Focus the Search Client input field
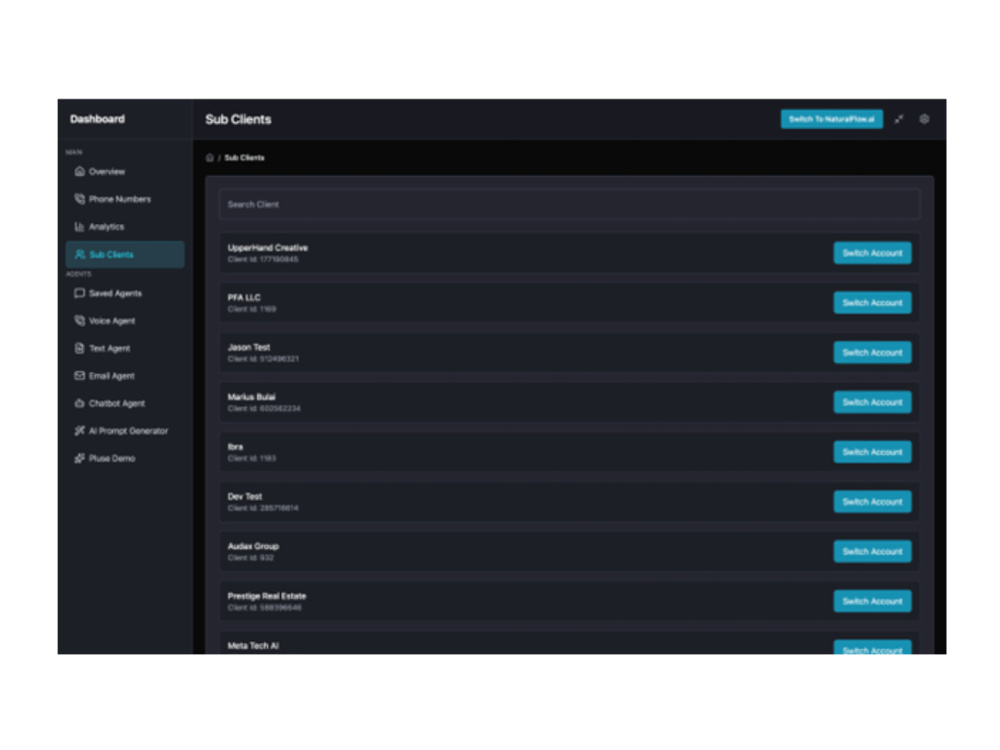The height and width of the screenshot is (750, 1000). (569, 204)
